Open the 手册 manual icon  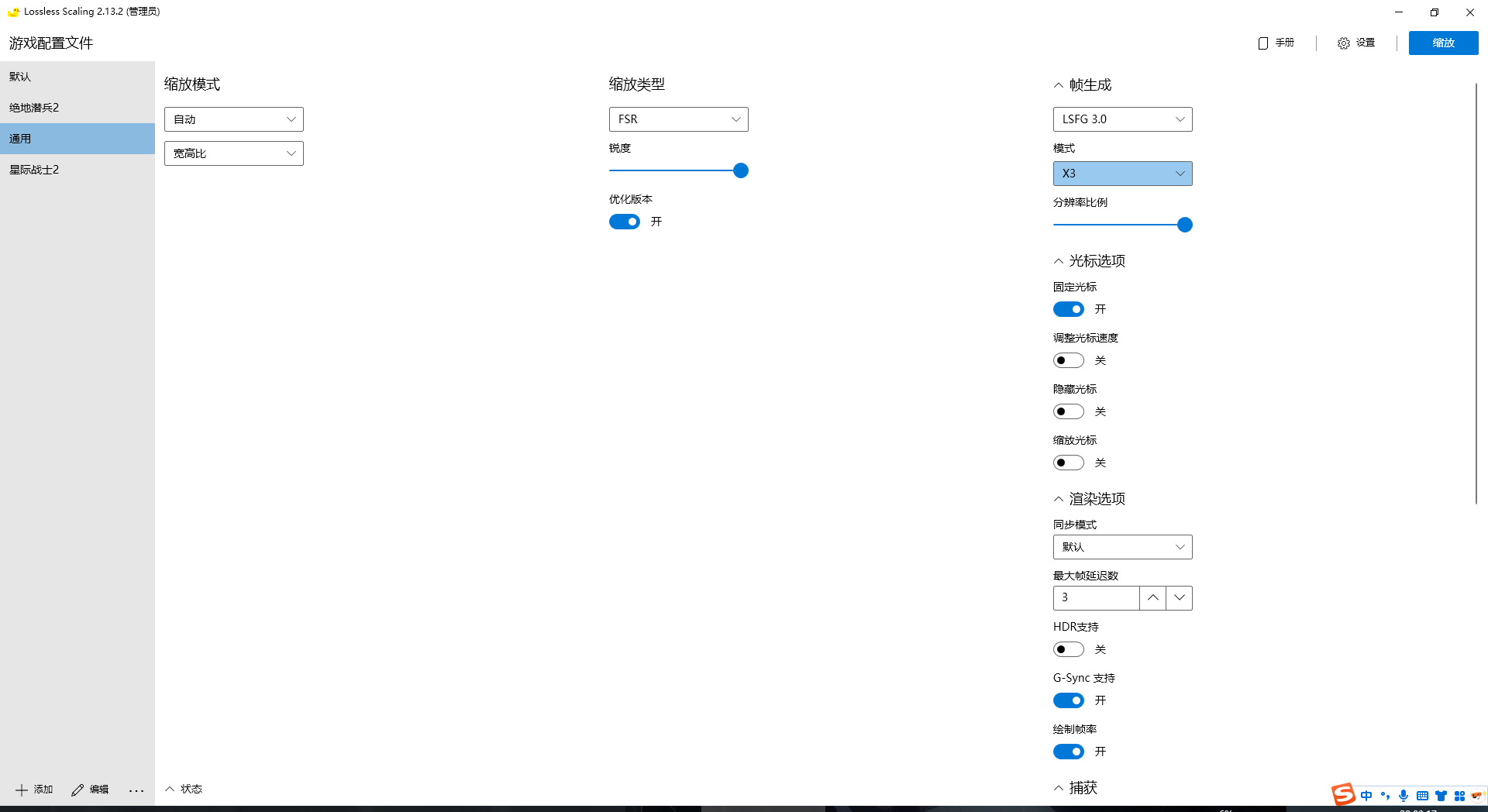point(1263,43)
